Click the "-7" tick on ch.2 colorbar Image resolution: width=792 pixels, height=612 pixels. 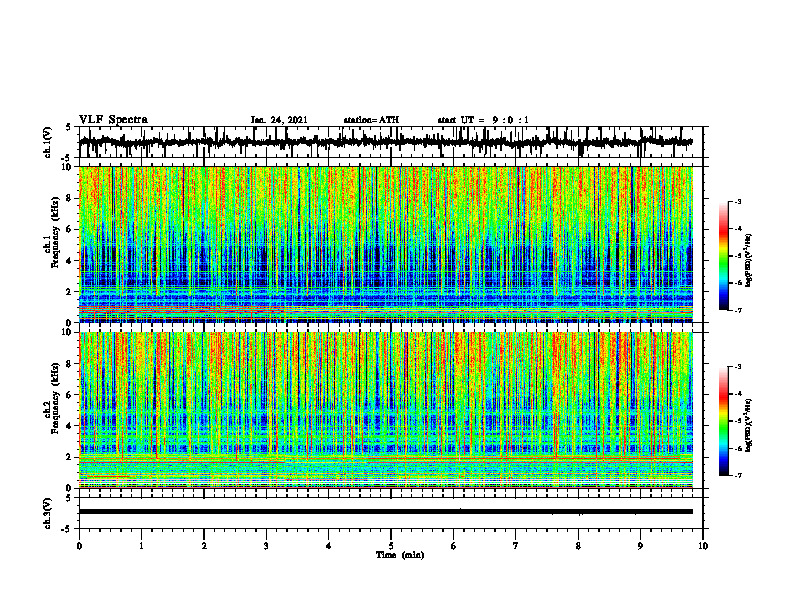737,475
